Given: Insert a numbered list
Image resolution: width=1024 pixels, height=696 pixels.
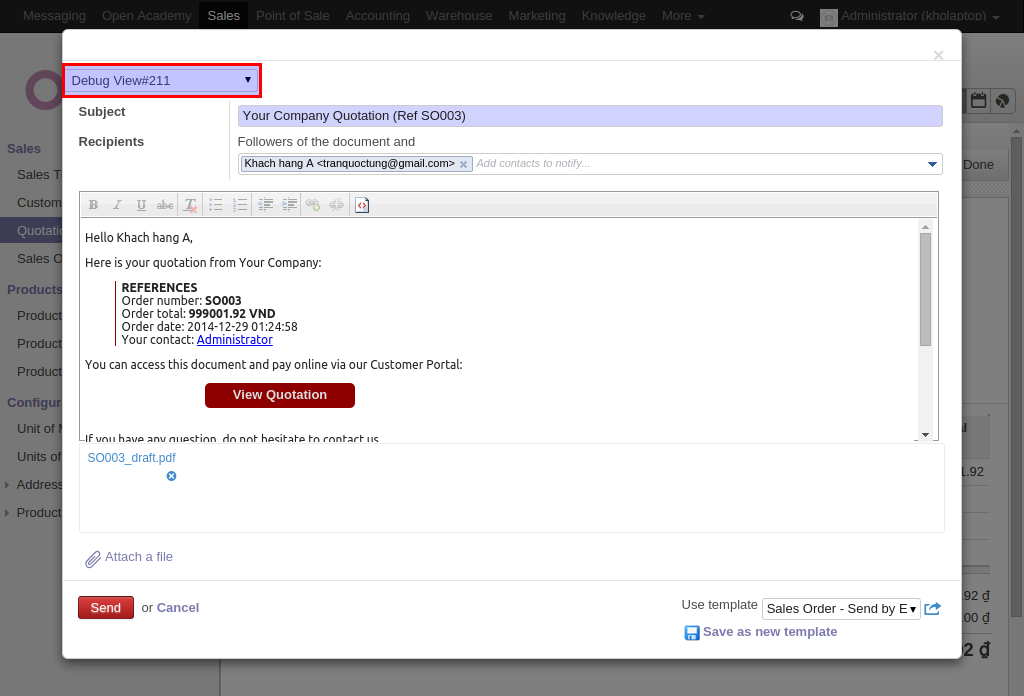Looking at the screenshot, I should coord(240,205).
